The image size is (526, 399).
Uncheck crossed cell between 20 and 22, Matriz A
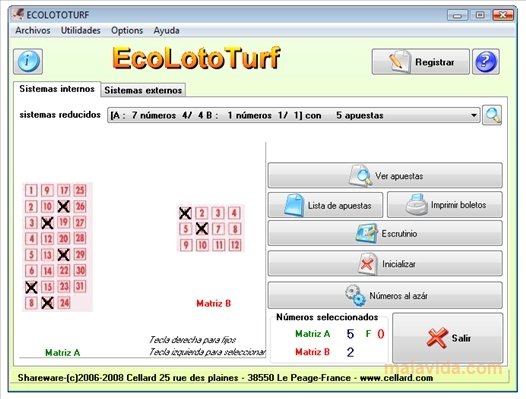coord(63,255)
